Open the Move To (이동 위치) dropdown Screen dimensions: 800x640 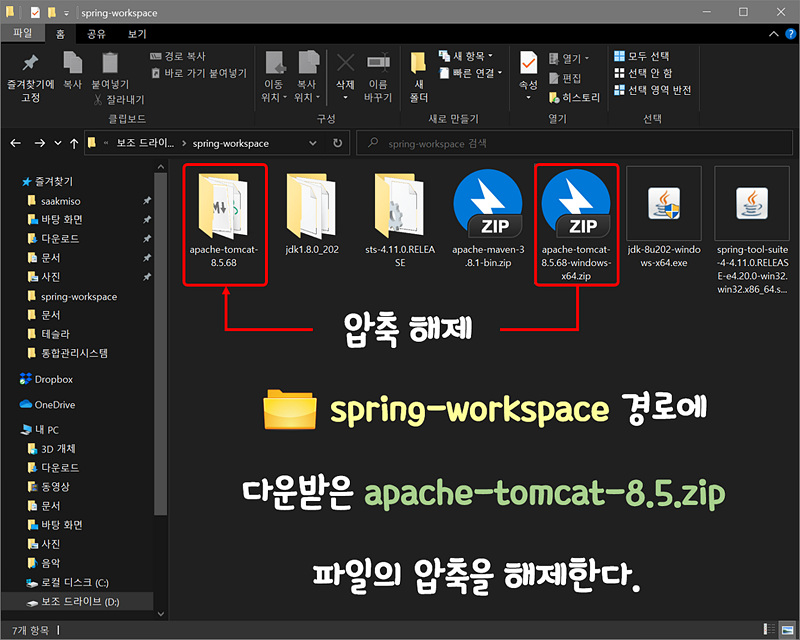point(274,97)
